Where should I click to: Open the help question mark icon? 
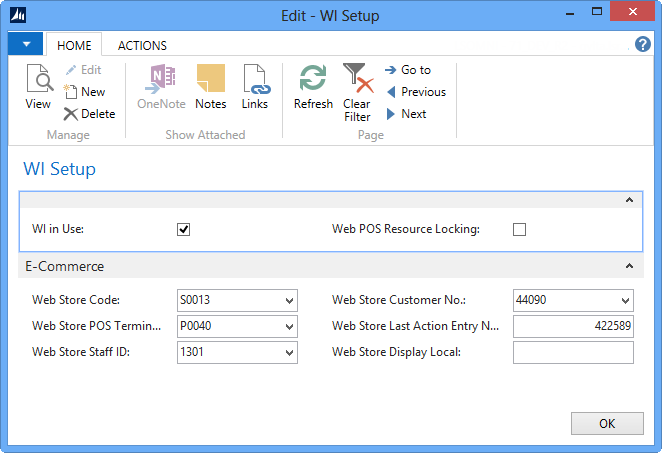point(643,45)
